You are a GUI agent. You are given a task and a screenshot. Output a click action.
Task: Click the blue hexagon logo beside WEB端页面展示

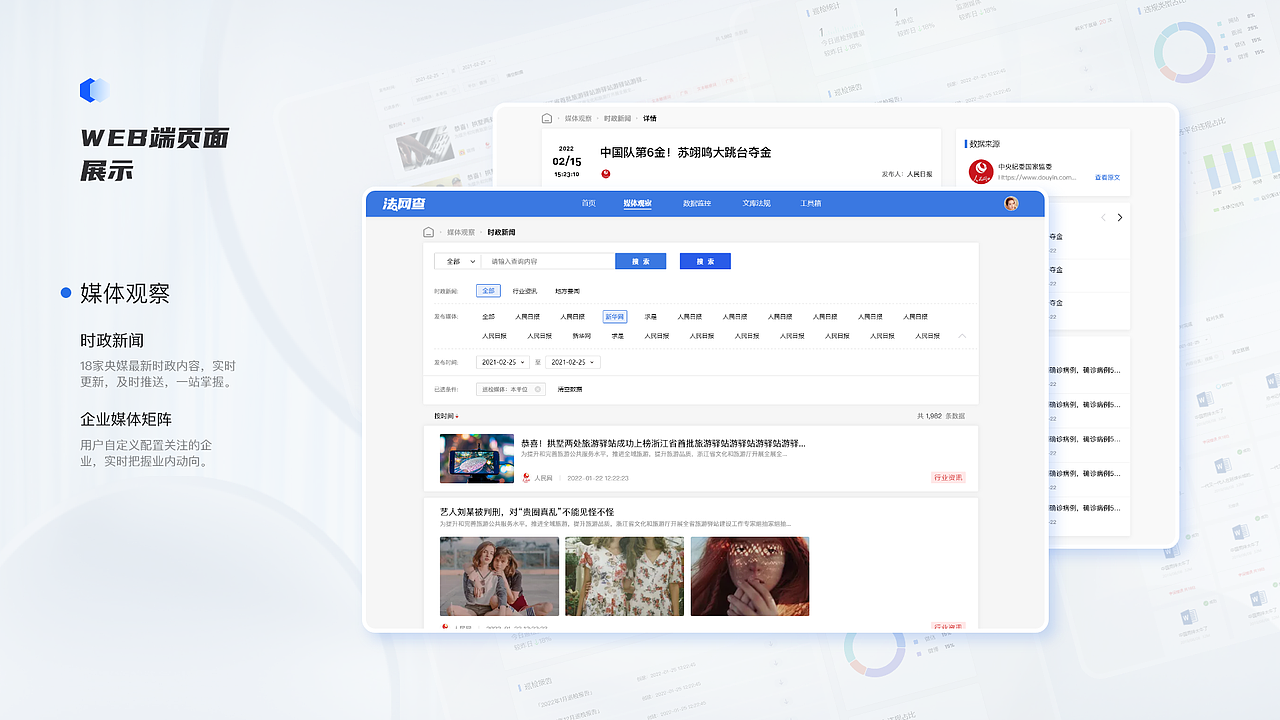95,89
